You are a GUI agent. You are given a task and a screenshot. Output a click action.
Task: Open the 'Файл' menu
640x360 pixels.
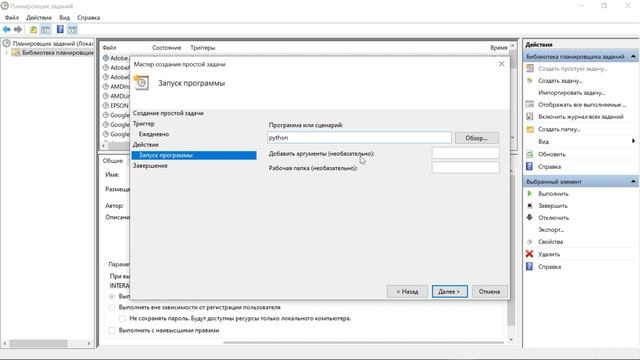(x=12, y=18)
